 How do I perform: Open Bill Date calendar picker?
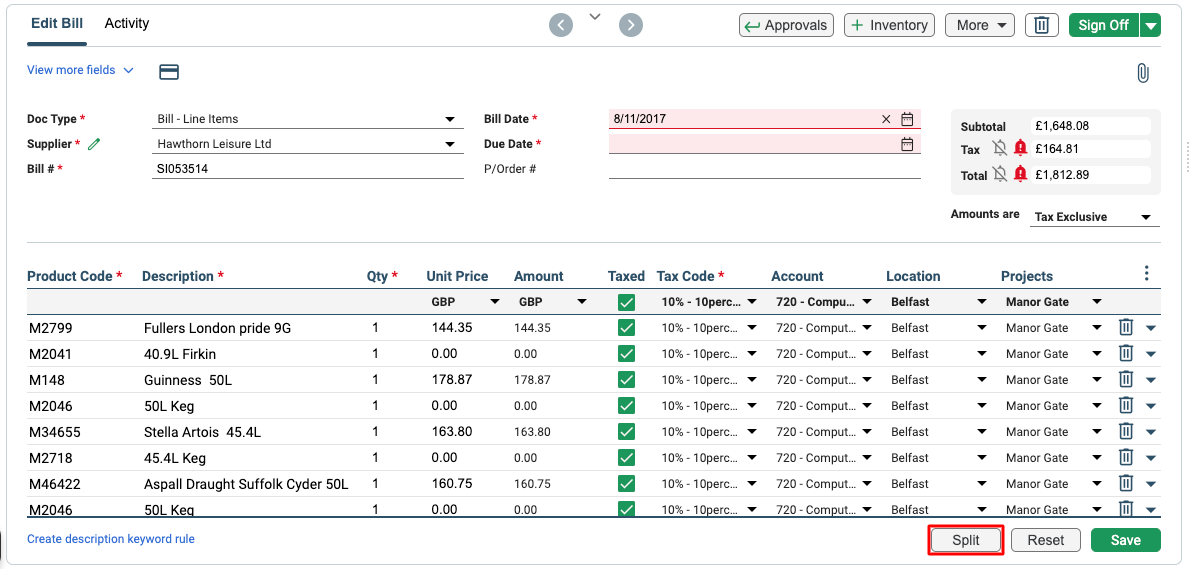pyautogui.click(x=907, y=119)
